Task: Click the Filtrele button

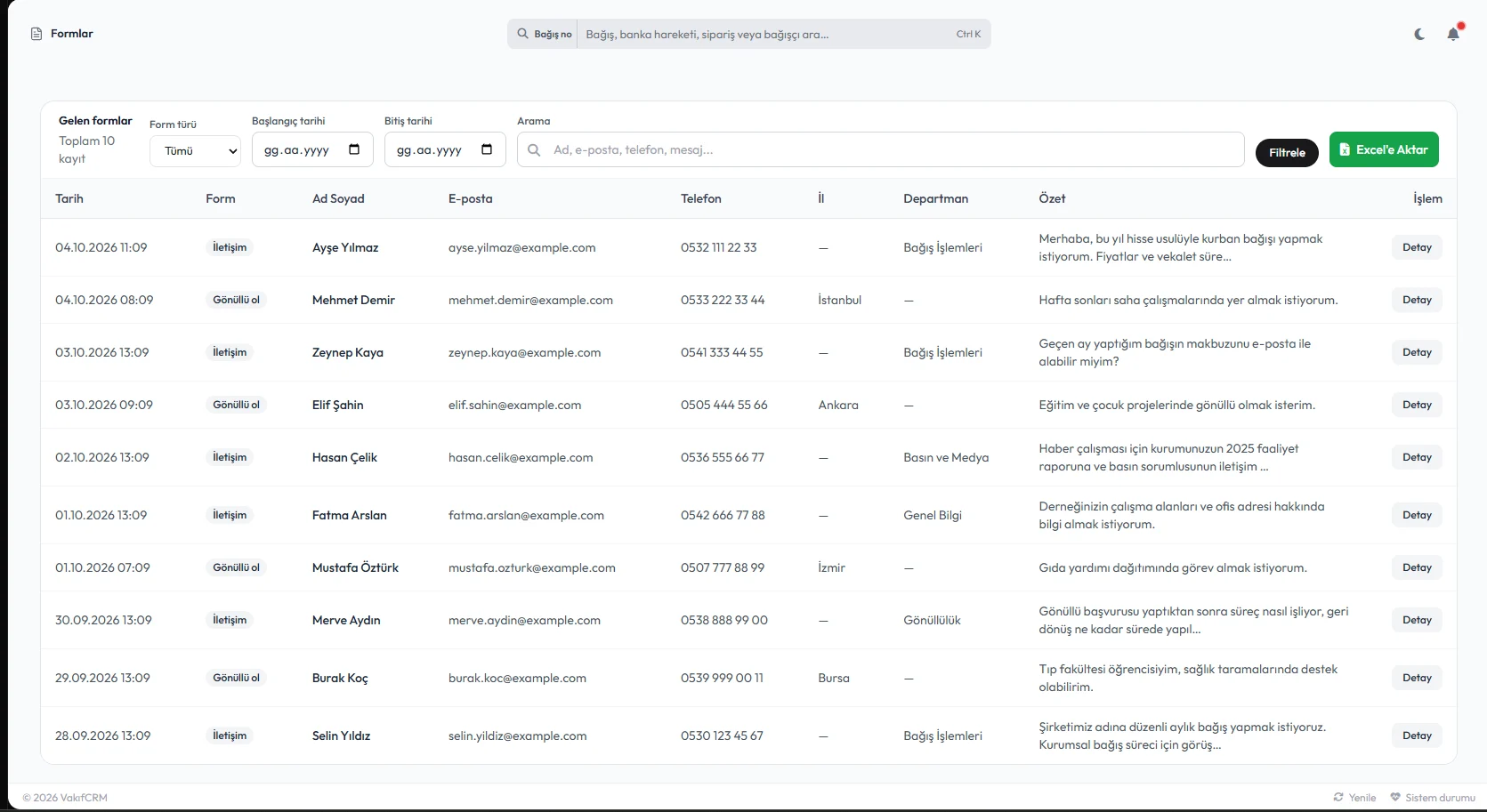Action: click(1287, 152)
